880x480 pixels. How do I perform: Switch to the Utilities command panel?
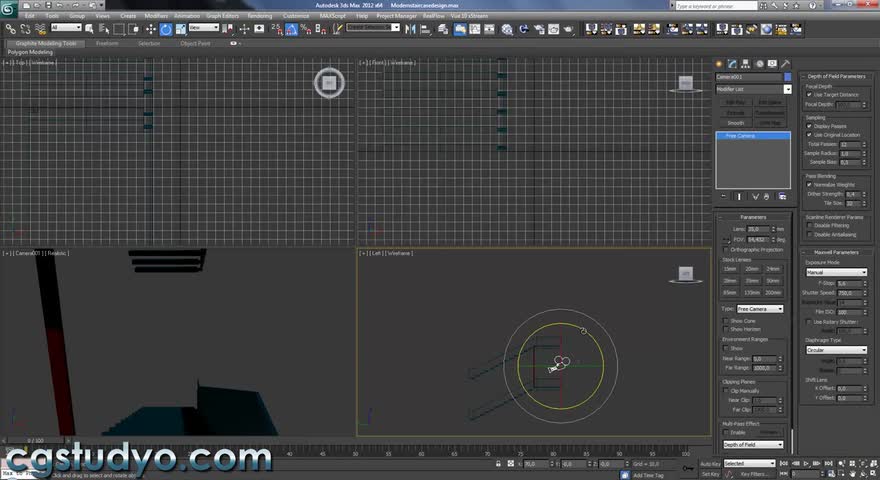point(786,64)
